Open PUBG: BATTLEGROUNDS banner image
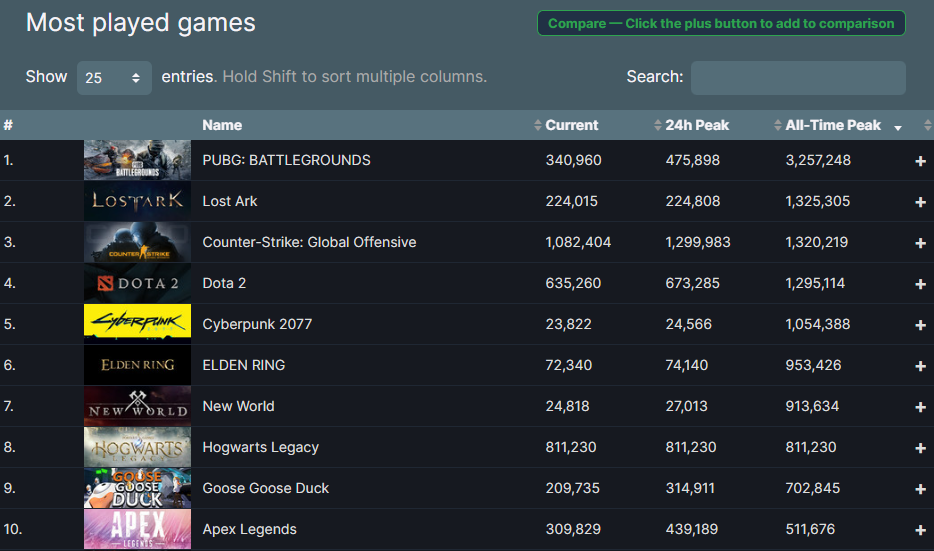Viewport: 934px width, 551px height. click(x=138, y=160)
